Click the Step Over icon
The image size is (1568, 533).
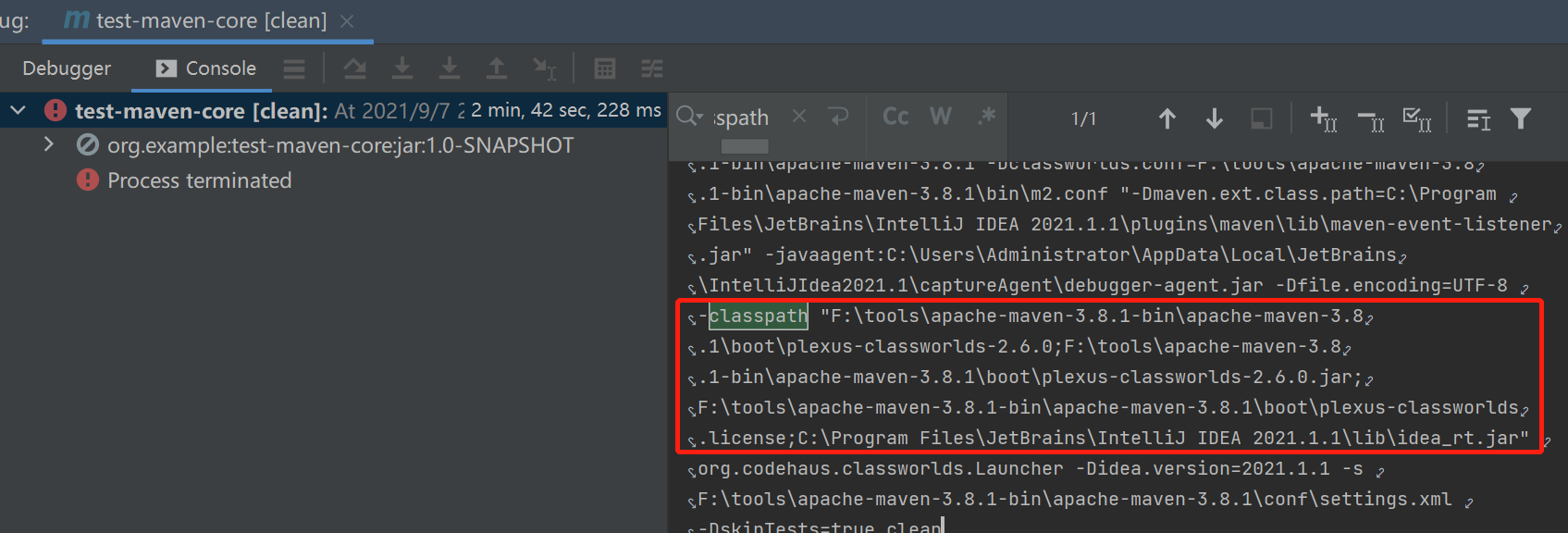pos(354,68)
